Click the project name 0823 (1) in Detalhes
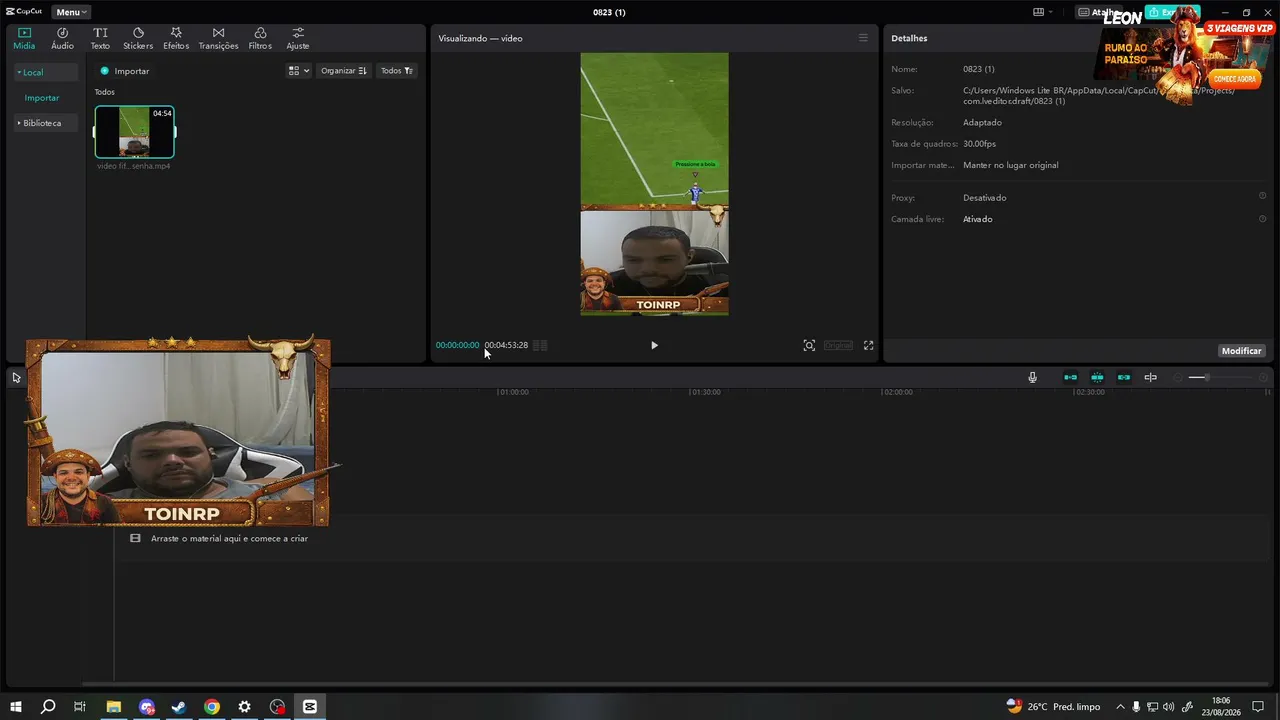 [x=979, y=69]
